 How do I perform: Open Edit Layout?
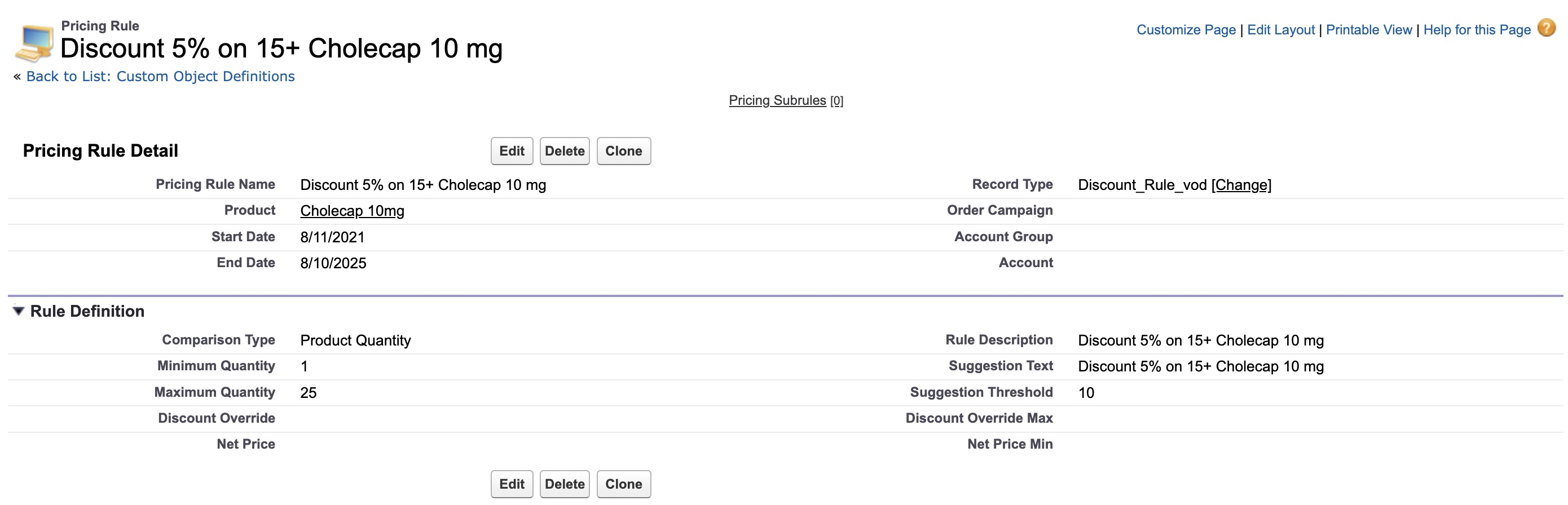[1281, 30]
